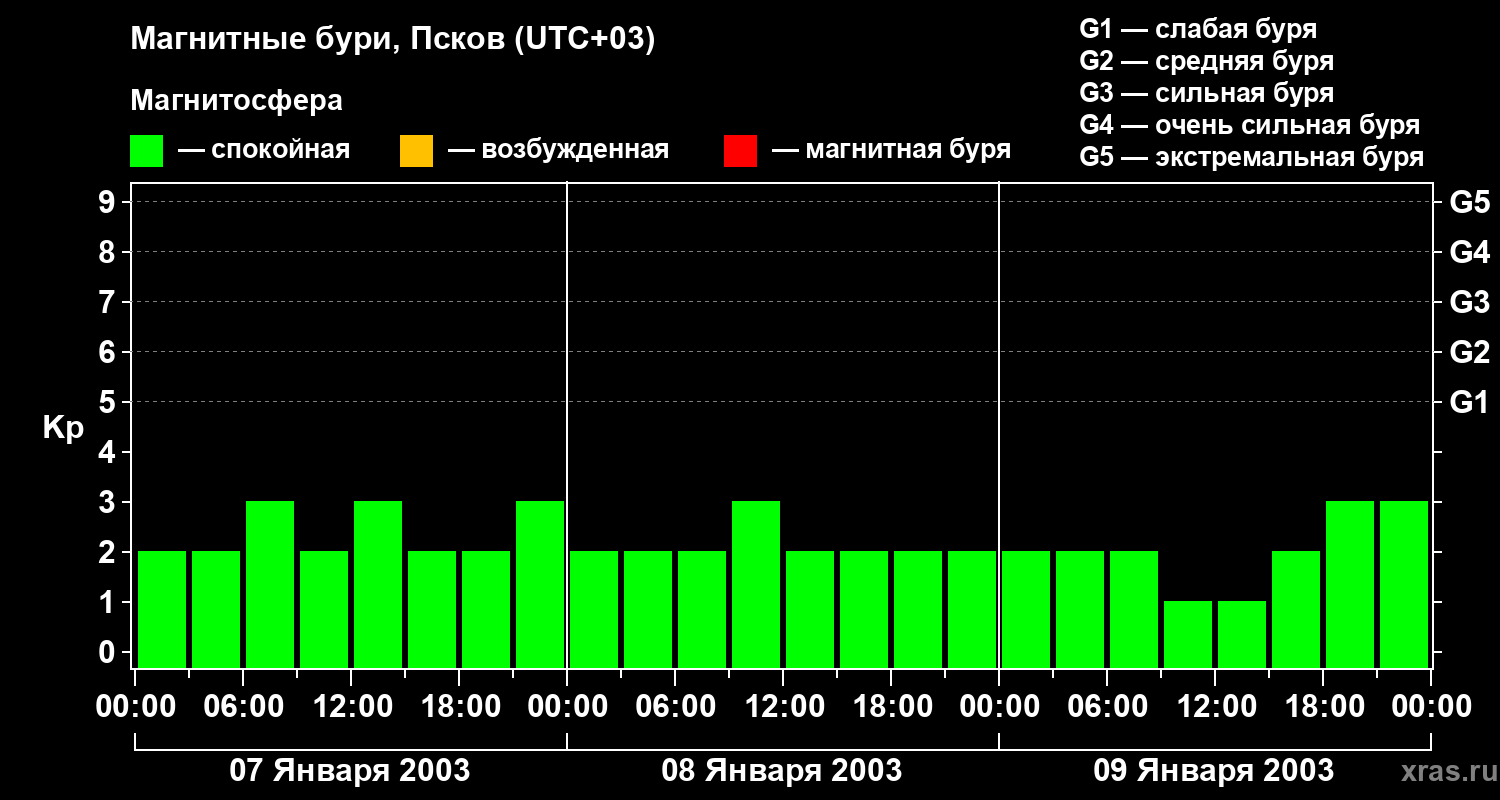
Task: Click the 'G1 — слабая буря' legend line
Action: tap(1198, 29)
